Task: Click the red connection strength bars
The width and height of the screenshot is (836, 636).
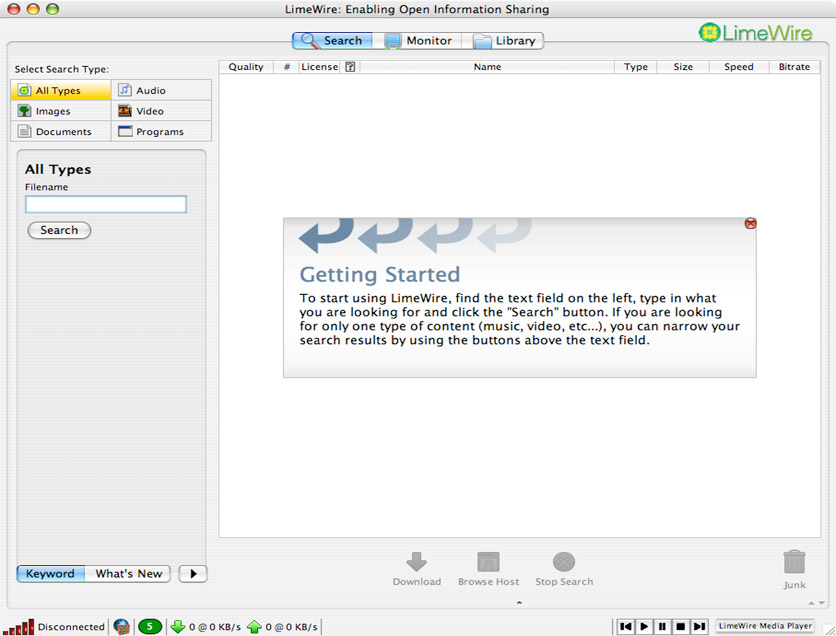Action: tap(19, 627)
